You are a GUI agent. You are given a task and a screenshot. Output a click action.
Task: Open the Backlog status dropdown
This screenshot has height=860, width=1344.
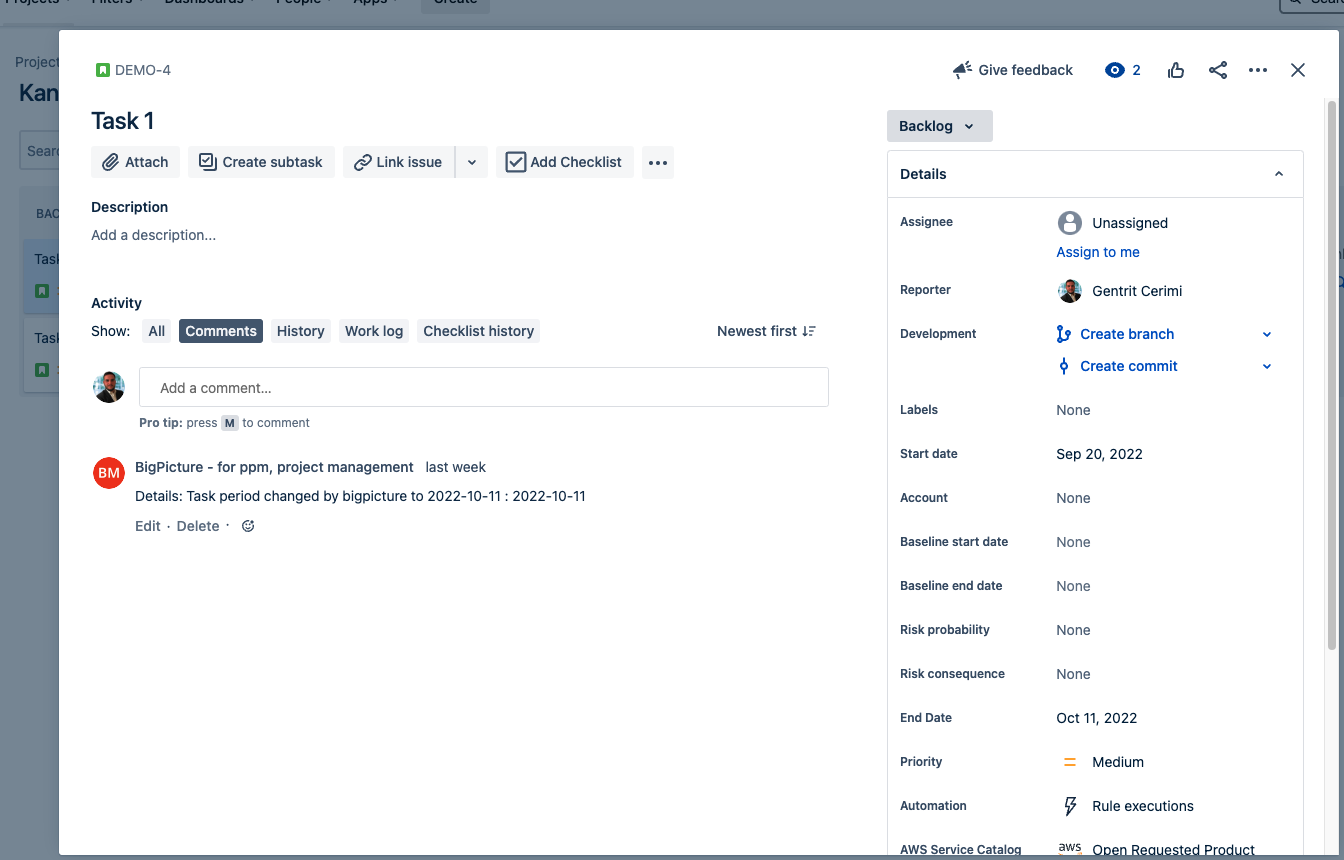[x=939, y=126]
